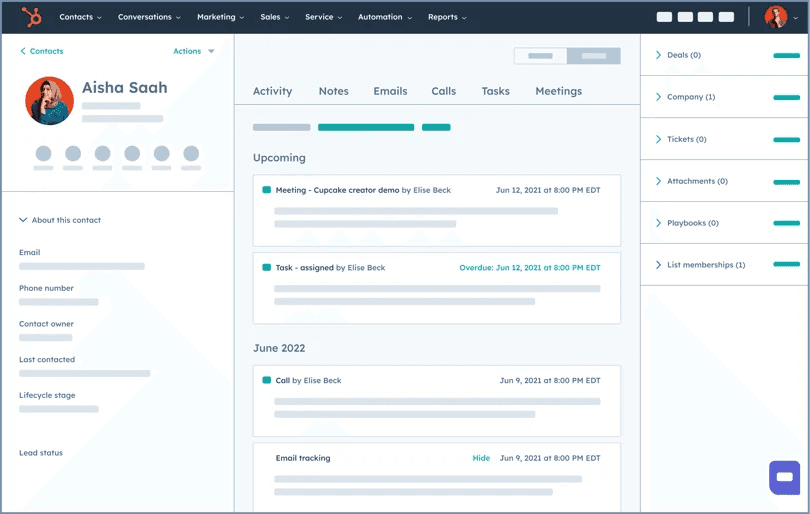Click the Email tracking title
The image size is (810, 514).
[x=303, y=458]
